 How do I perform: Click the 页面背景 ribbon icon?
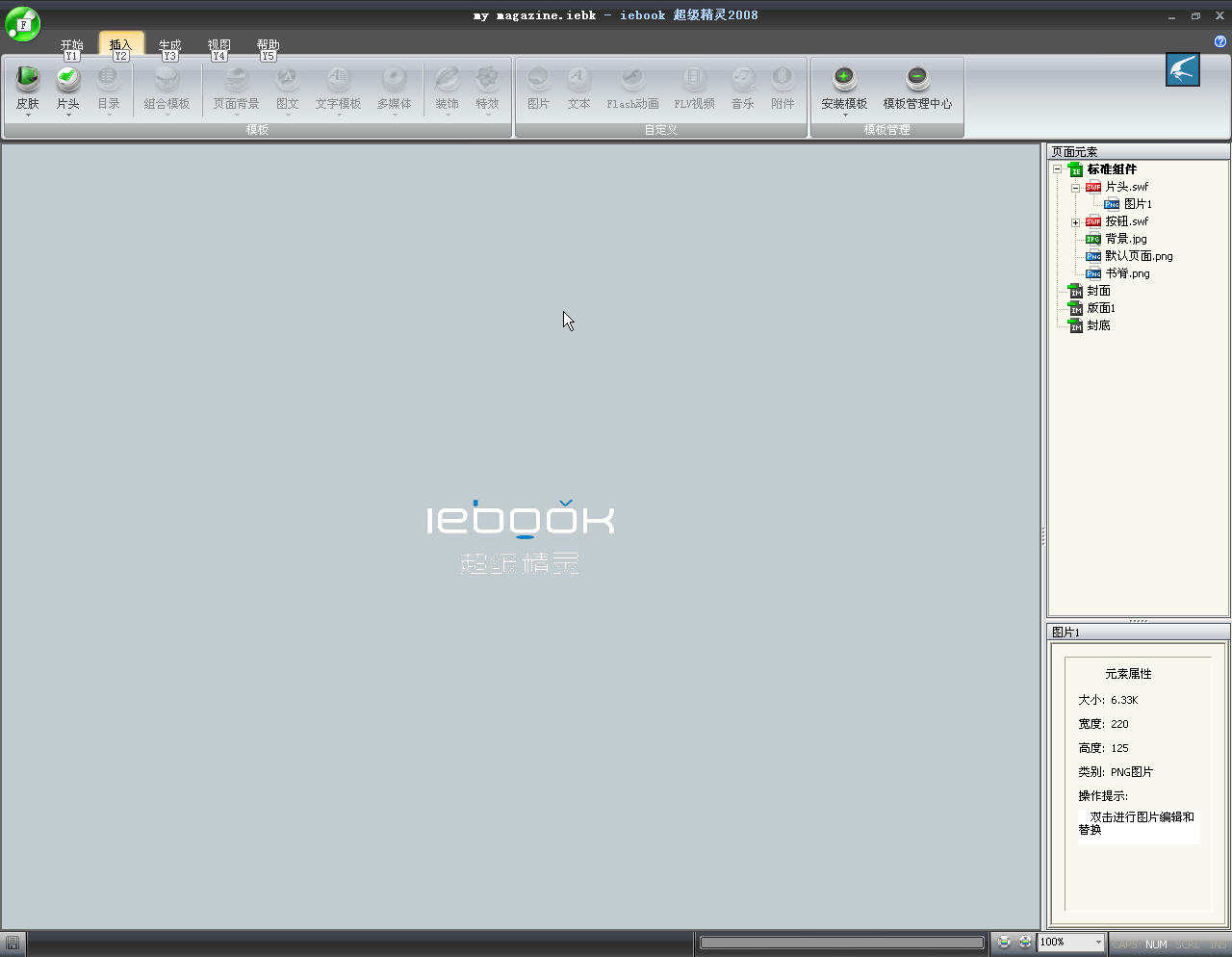click(236, 79)
